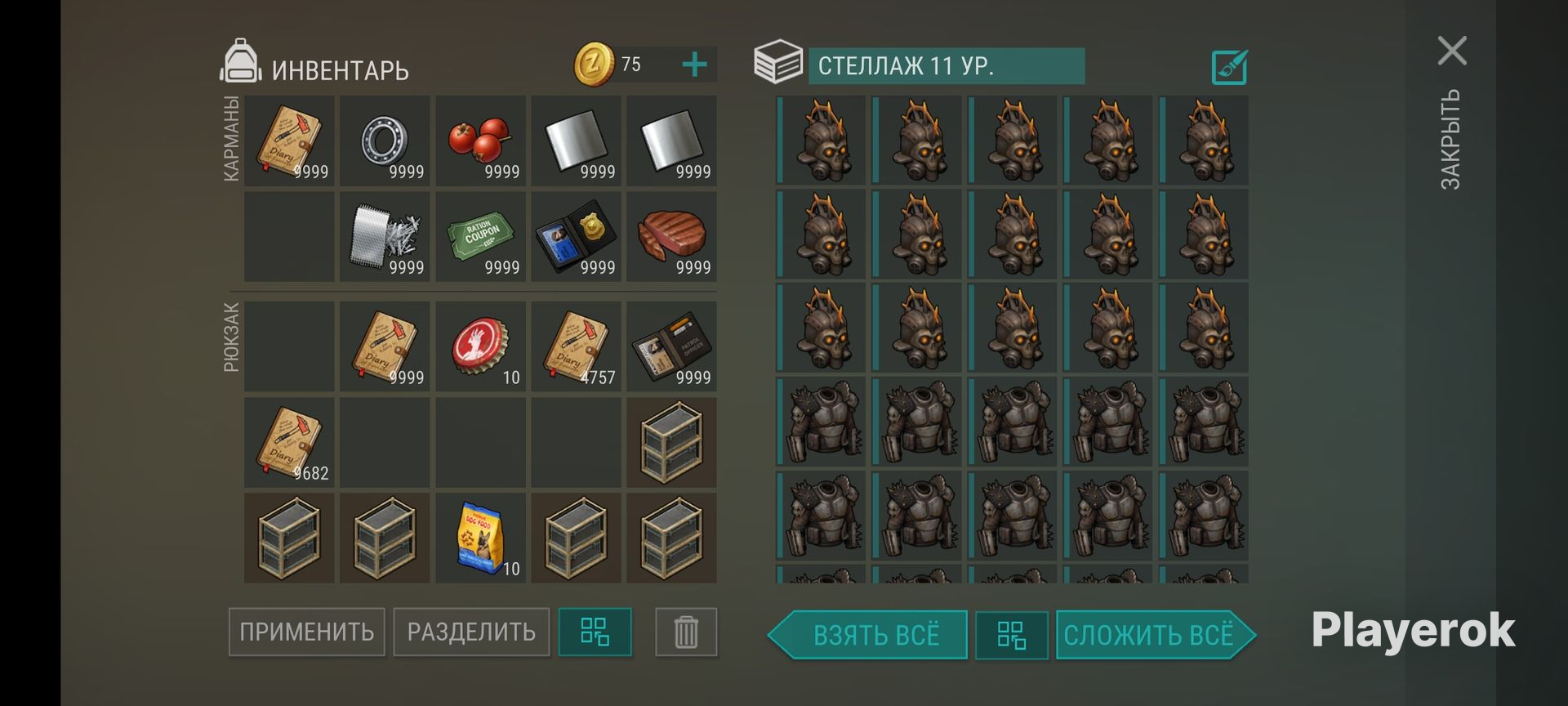The width and height of the screenshot is (1568, 706).
Task: Select the red apples in pockets
Action: coord(480,141)
